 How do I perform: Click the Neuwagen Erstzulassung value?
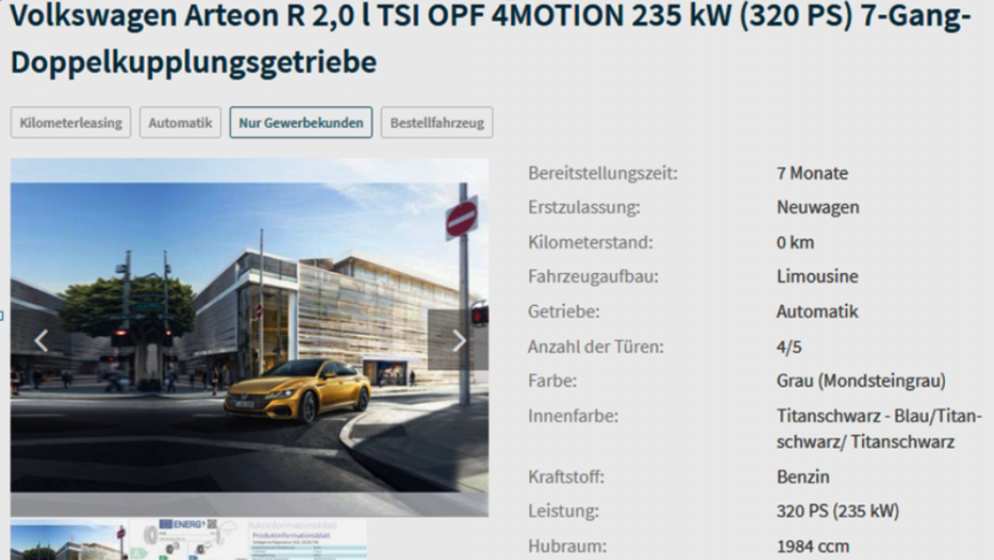point(818,207)
